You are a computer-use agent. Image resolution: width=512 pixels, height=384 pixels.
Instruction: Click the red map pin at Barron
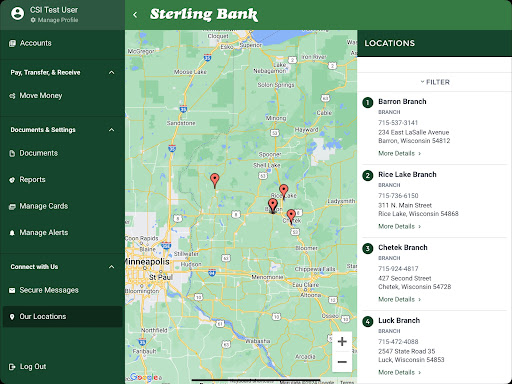pyautogui.click(x=273, y=205)
